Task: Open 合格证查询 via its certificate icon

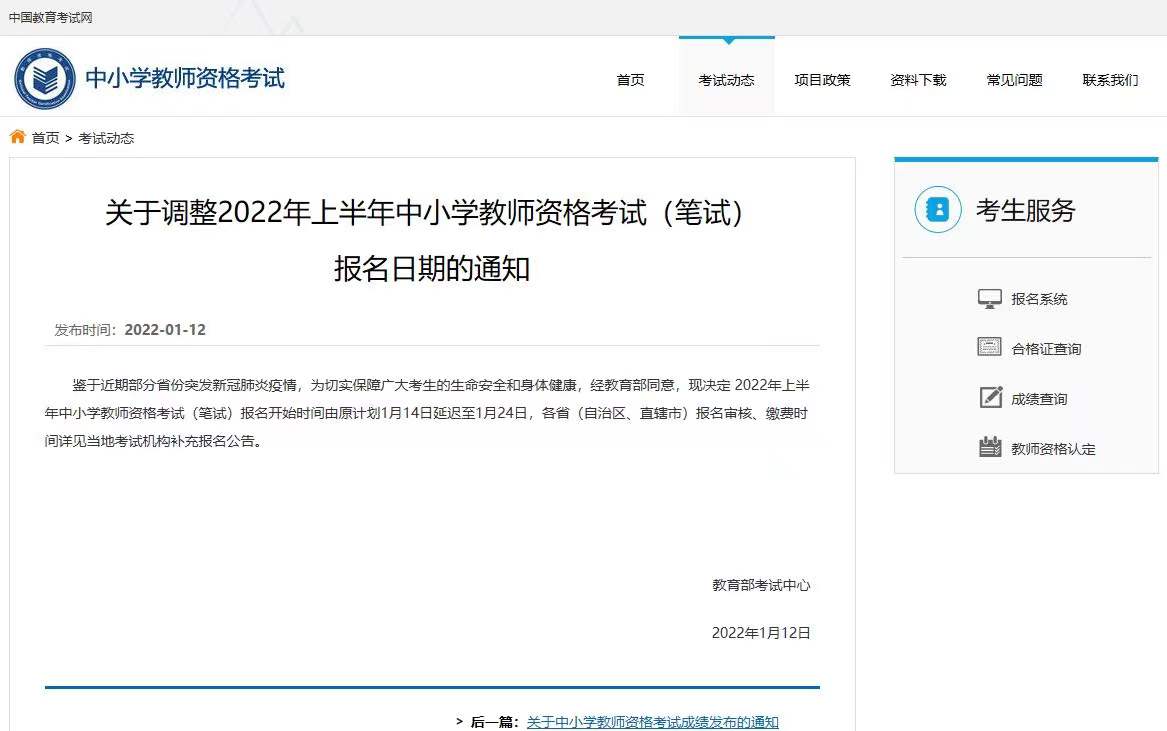Action: click(989, 347)
